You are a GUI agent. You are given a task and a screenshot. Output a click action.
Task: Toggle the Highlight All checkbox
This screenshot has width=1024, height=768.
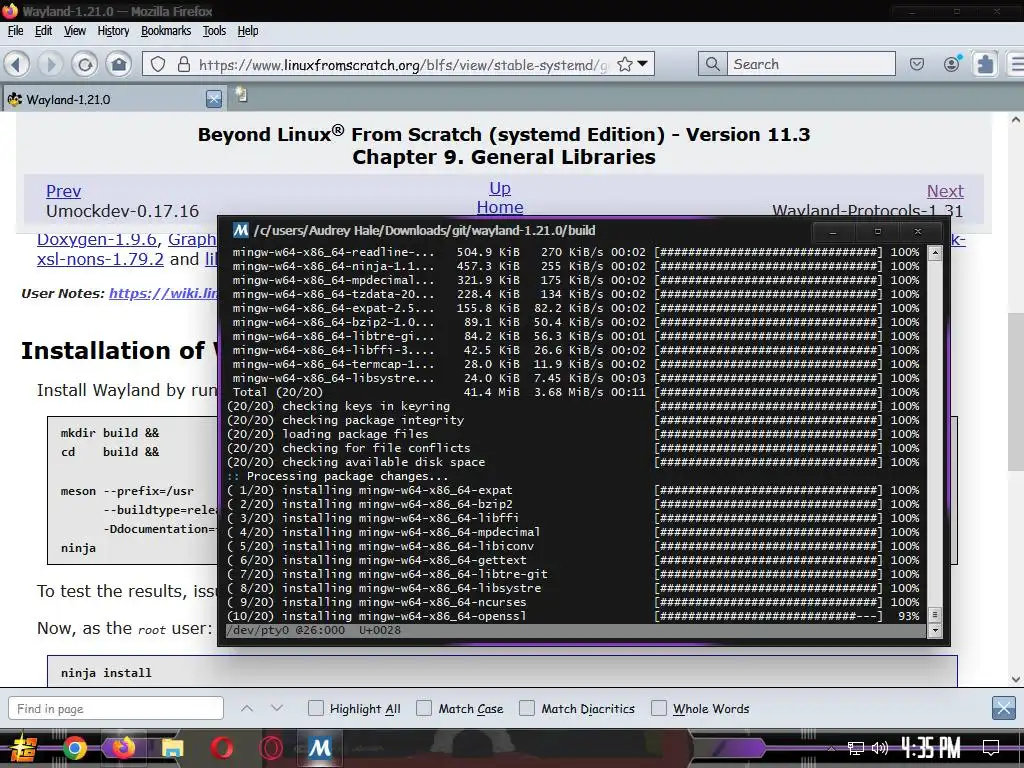click(315, 708)
